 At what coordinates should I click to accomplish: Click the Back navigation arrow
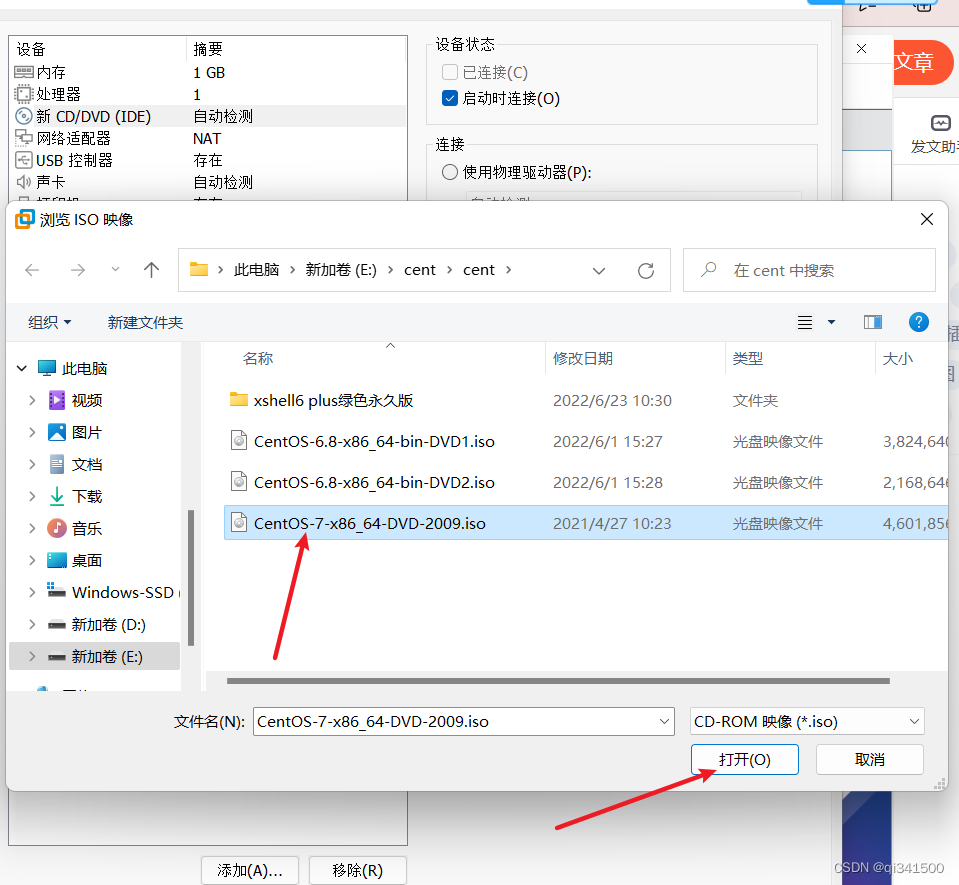(32, 270)
